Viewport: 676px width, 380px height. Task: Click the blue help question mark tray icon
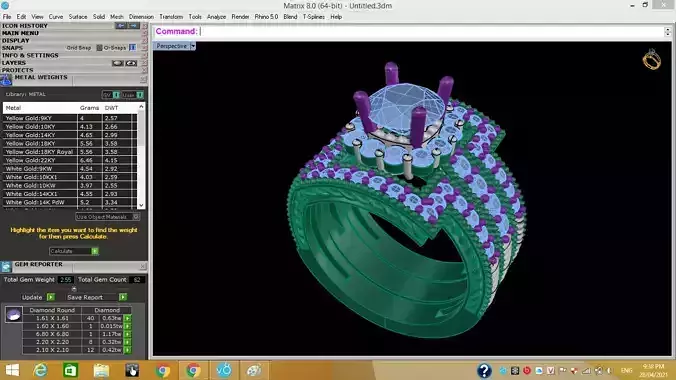tap(484, 371)
